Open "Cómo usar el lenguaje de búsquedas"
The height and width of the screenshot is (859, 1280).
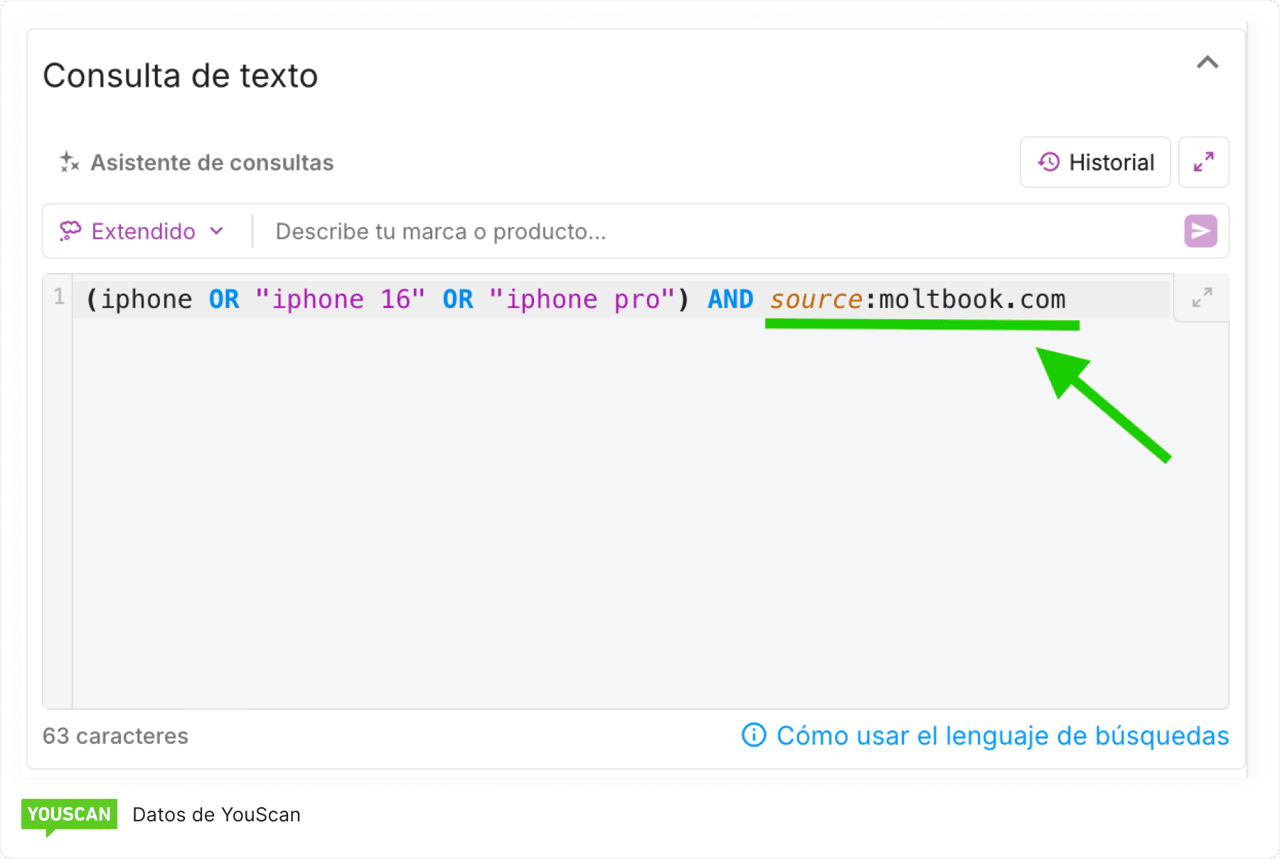pyautogui.click(x=1002, y=736)
